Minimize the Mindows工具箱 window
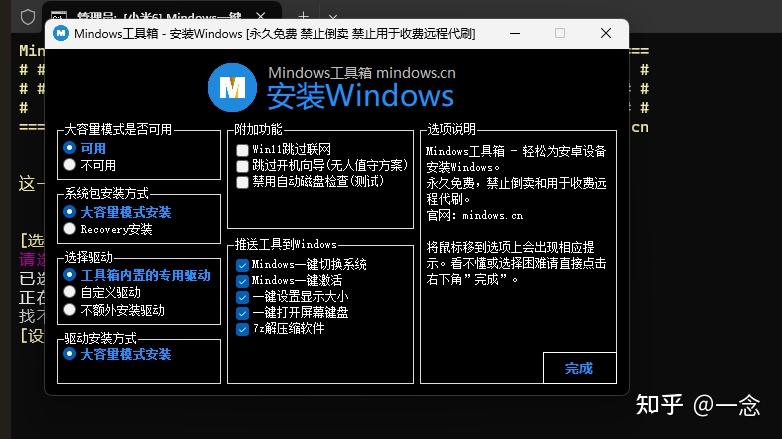Screen dimensions: 782x439 pos(515,33)
